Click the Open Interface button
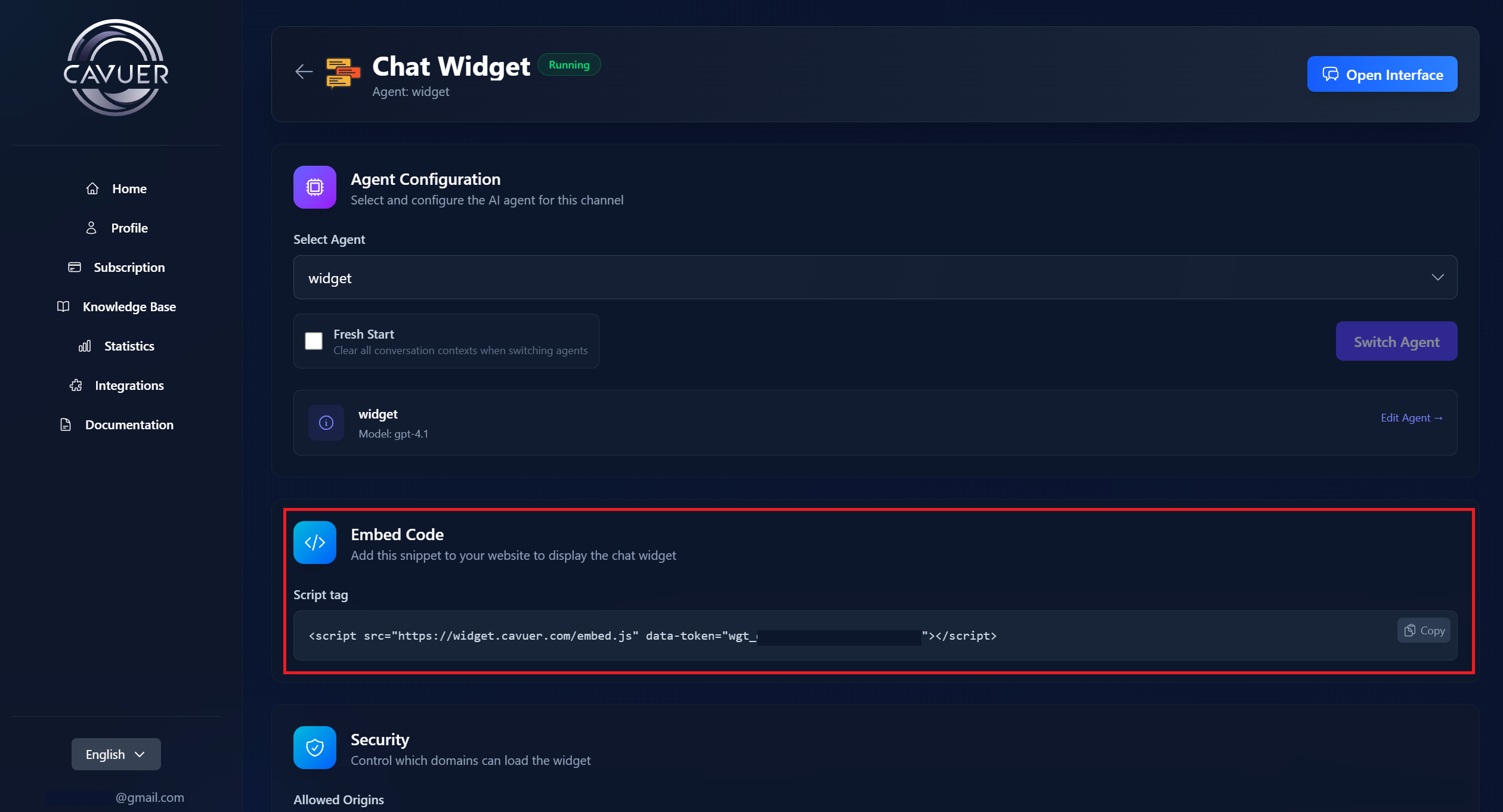Image resolution: width=1503 pixels, height=812 pixels. click(1382, 75)
